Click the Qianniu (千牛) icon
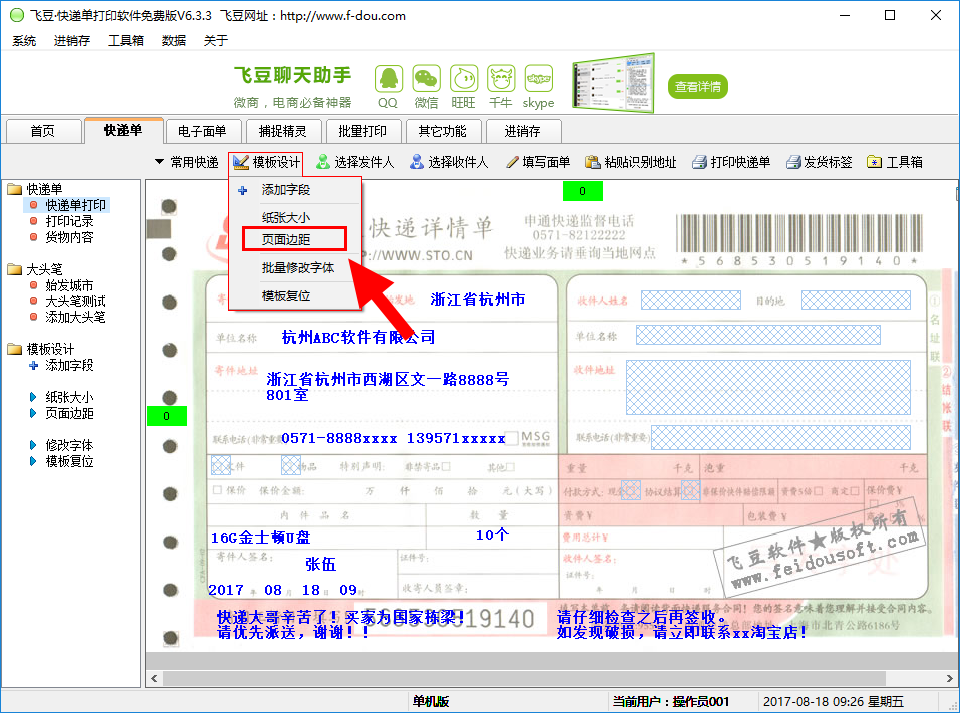This screenshot has height=713, width=960. 501,79
